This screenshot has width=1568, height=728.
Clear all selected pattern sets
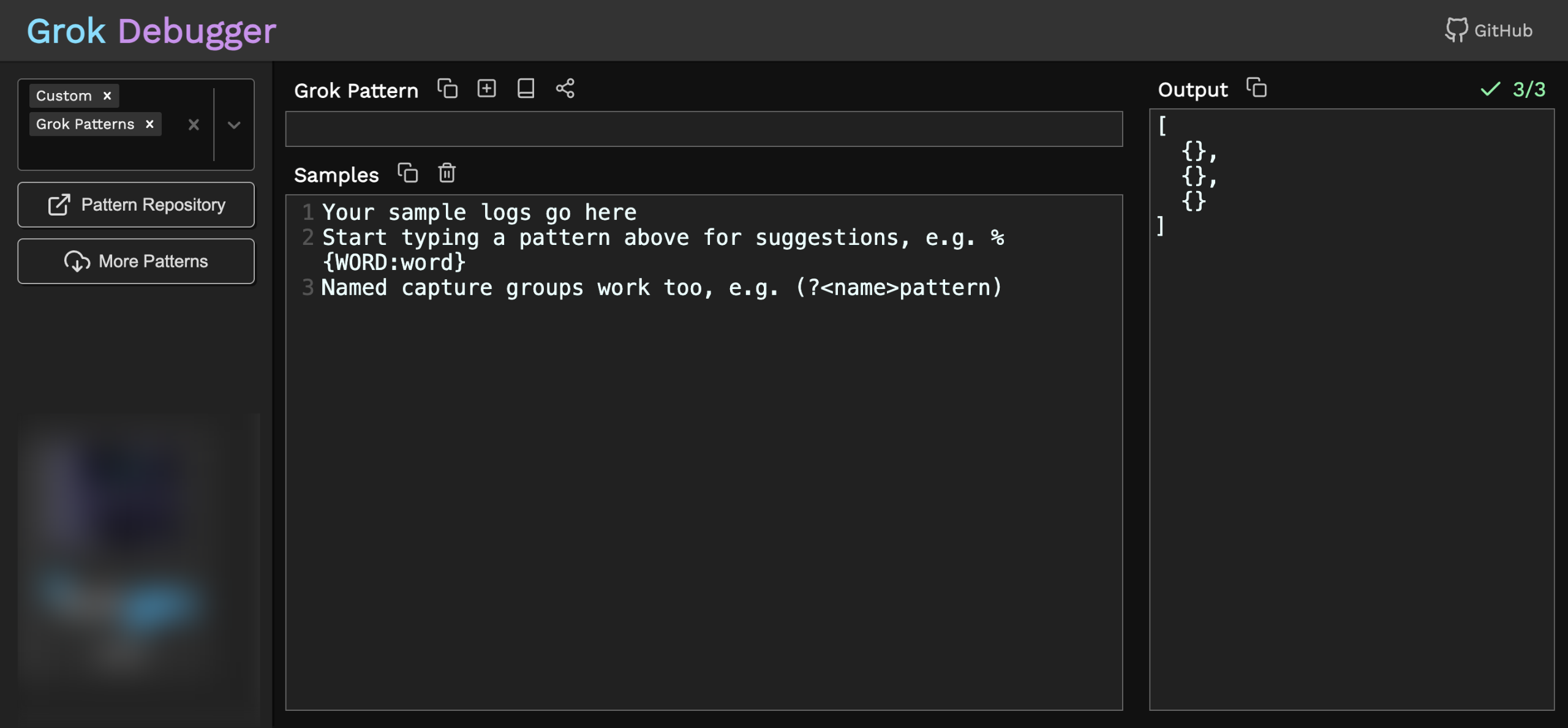[x=194, y=125]
